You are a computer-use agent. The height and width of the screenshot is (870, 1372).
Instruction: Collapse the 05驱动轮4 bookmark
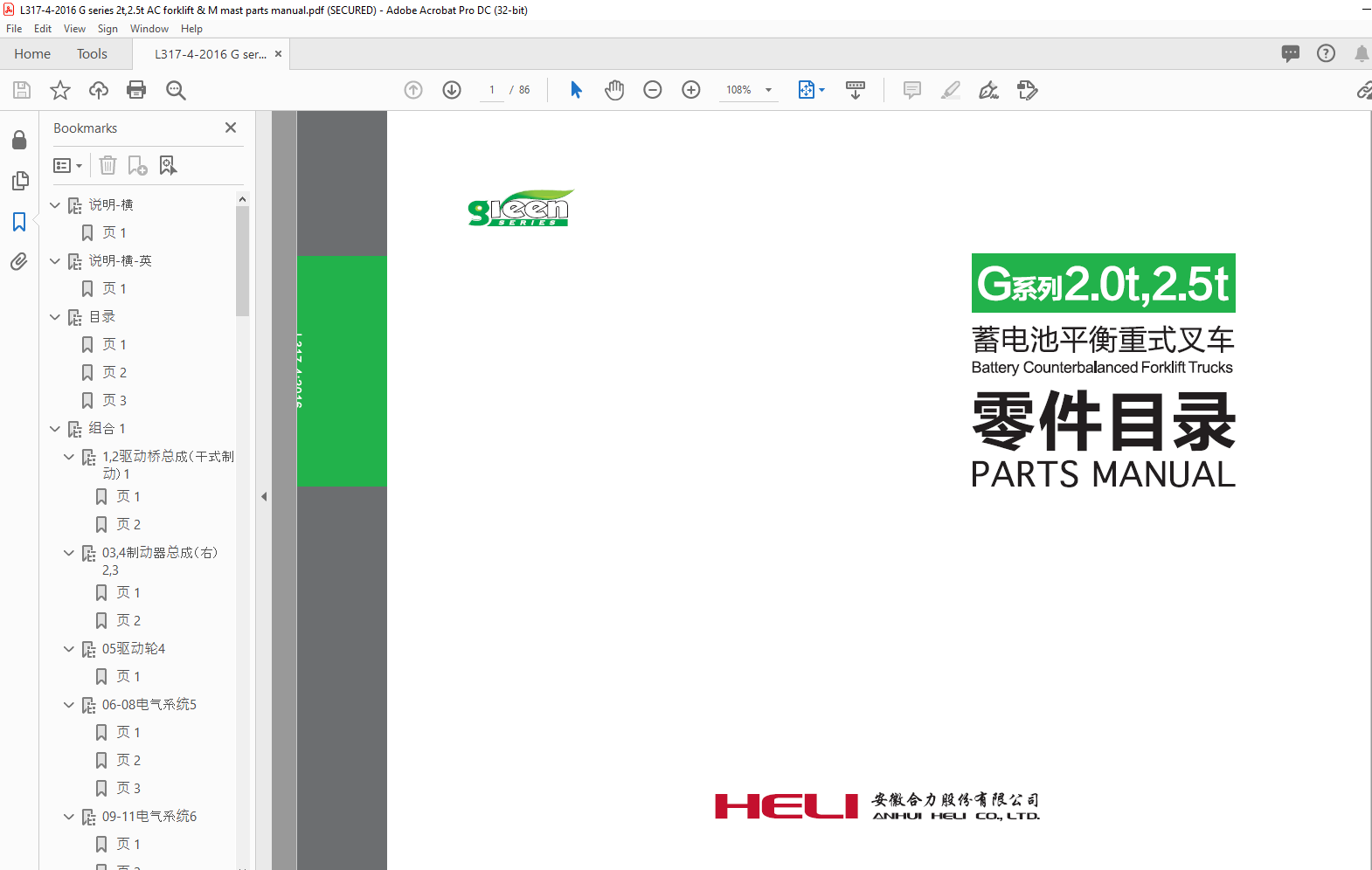(x=69, y=649)
